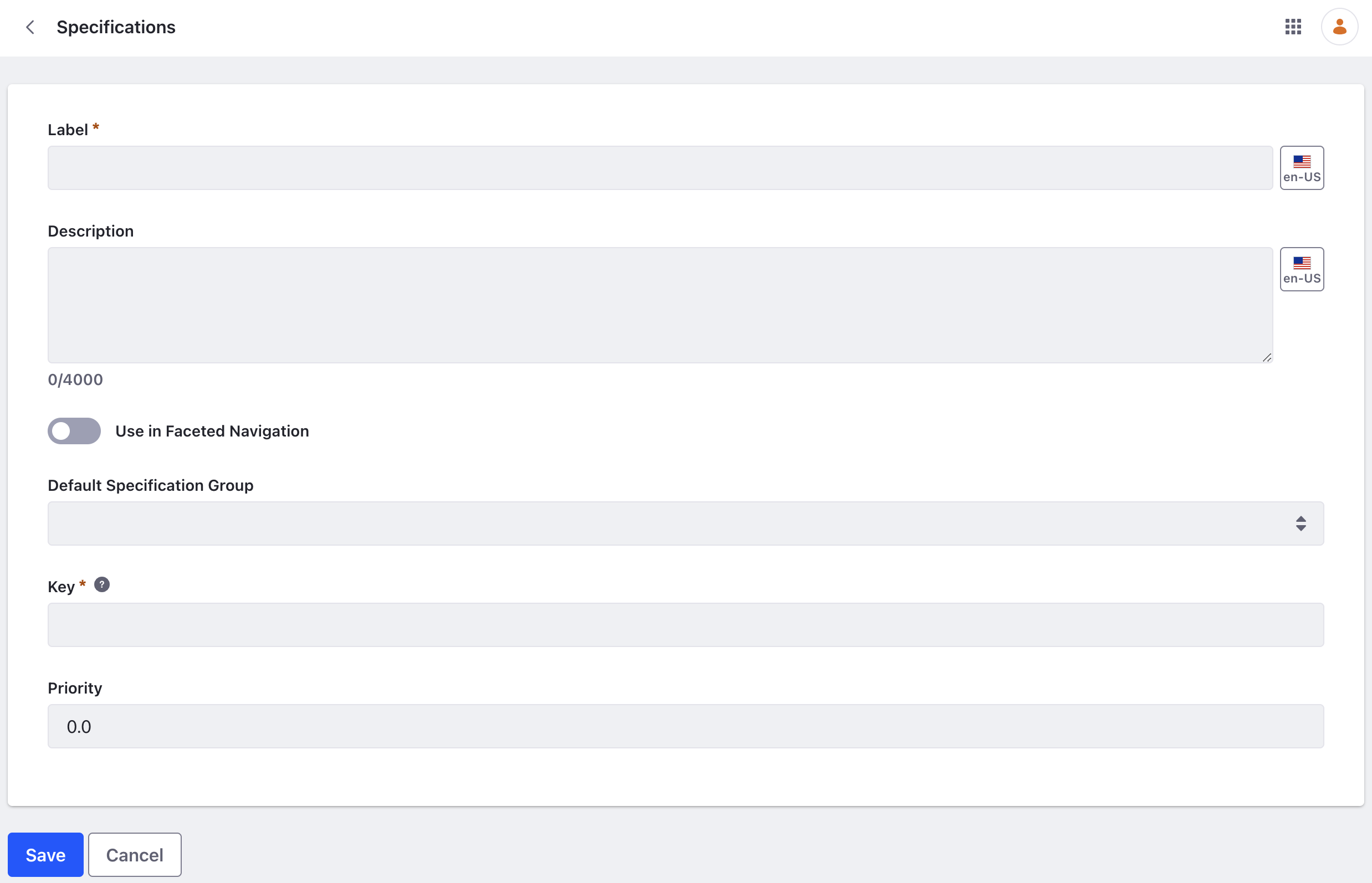The image size is (1372, 883).
Task: Click the Priority numeric input field
Action: pos(685,726)
